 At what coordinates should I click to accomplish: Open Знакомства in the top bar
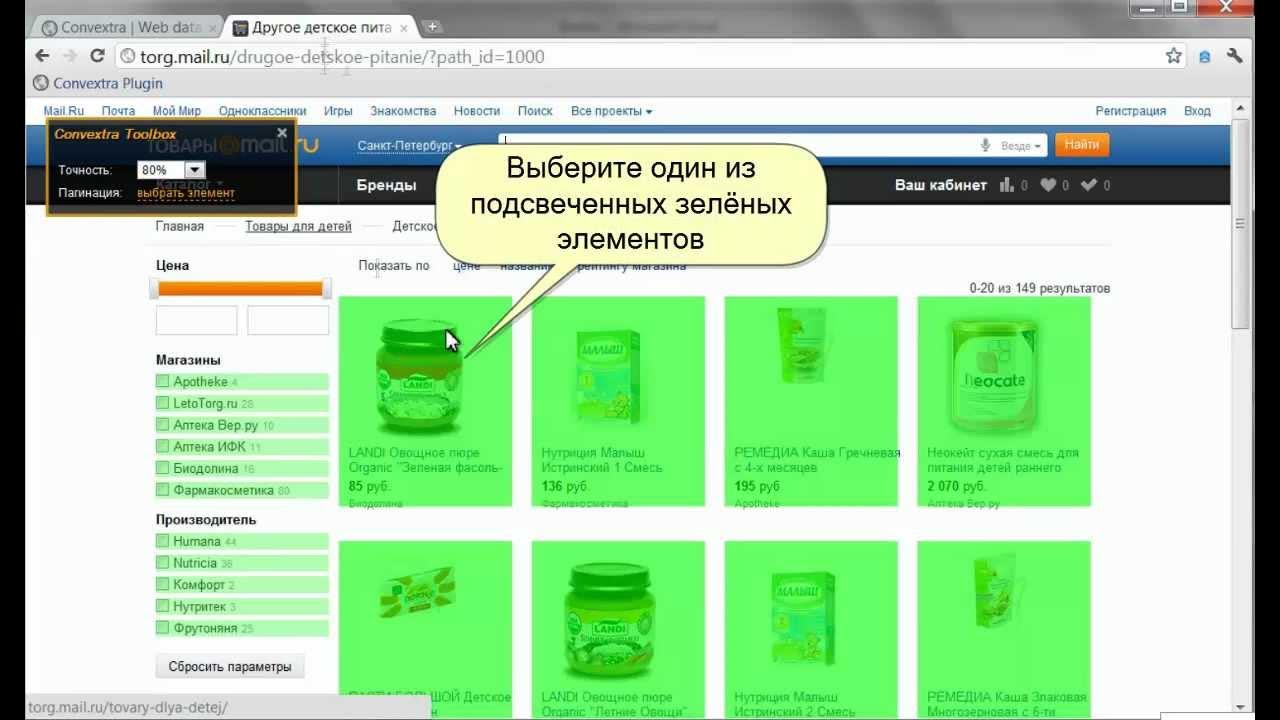pyautogui.click(x=403, y=111)
